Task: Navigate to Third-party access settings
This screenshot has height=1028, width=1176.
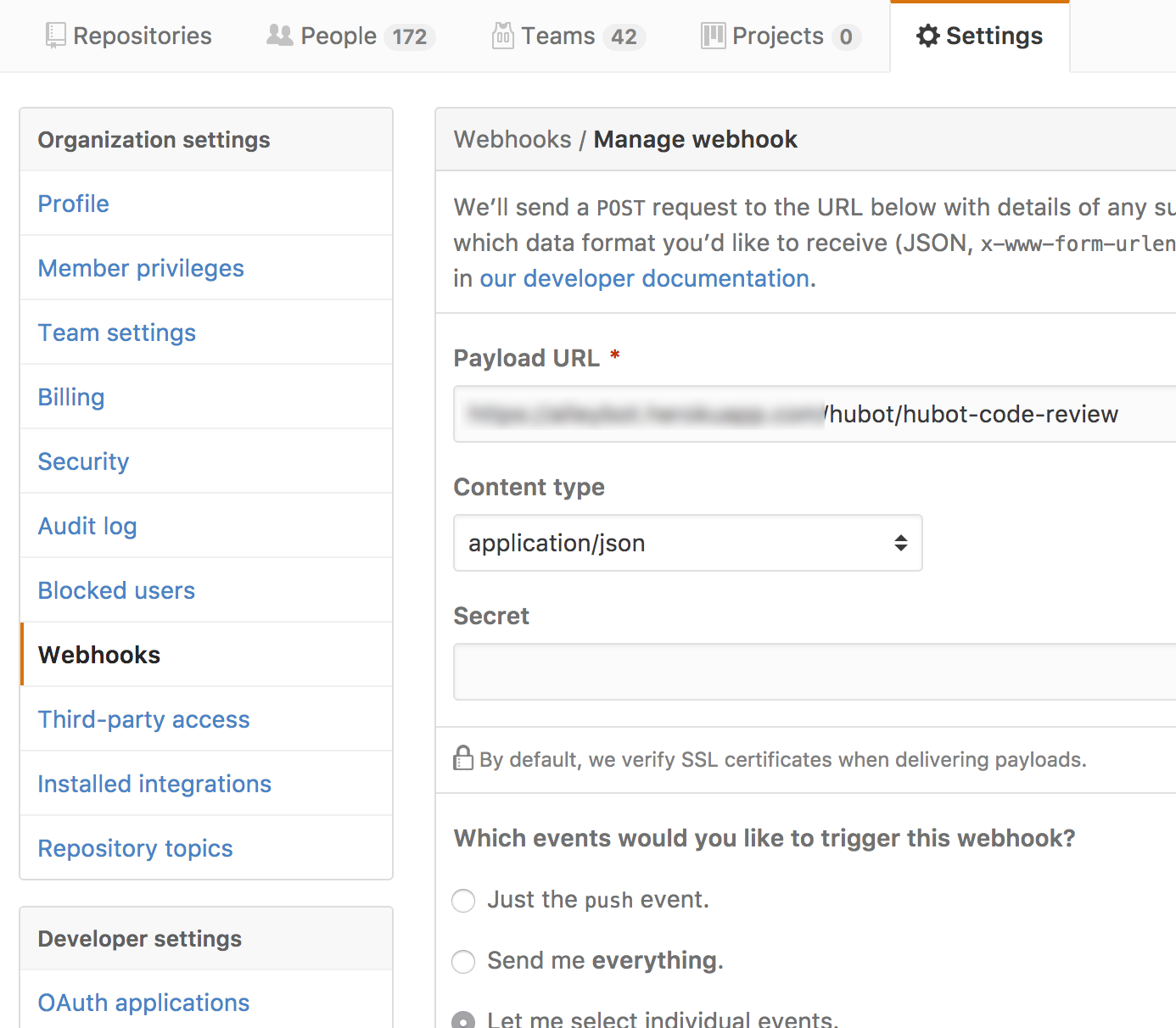Action: pos(143,719)
